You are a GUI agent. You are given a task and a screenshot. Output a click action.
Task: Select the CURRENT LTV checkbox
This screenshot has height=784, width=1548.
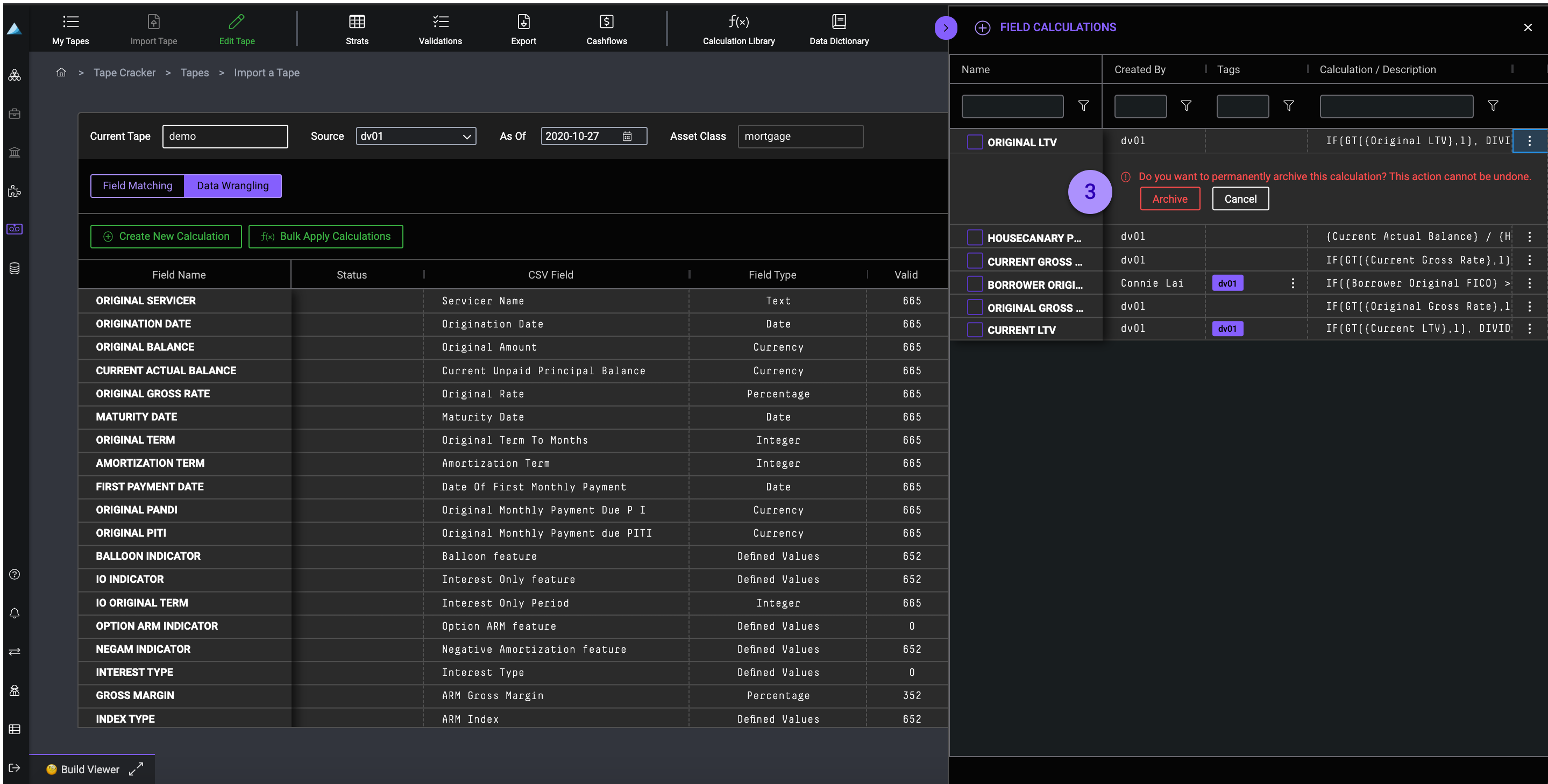(974, 330)
